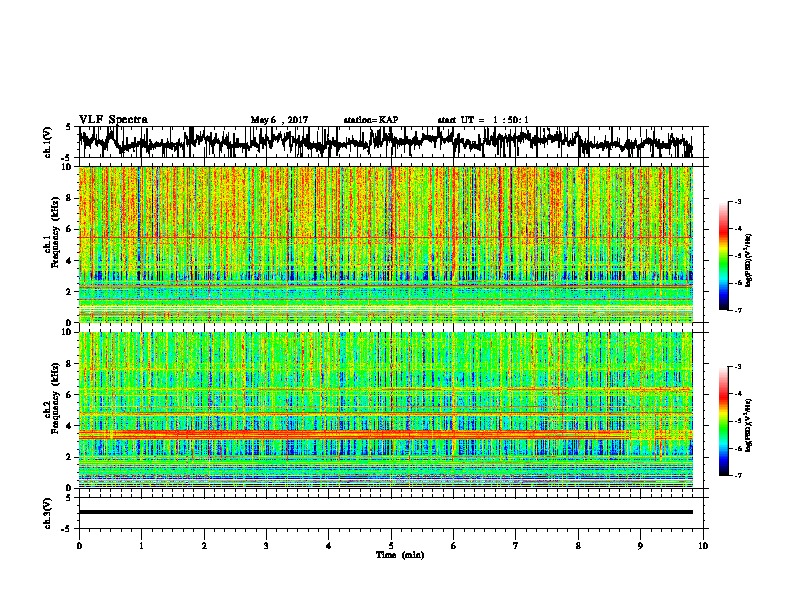Click the "-3" label on ch.1 color bar
The image size is (792, 612).
click(737, 201)
